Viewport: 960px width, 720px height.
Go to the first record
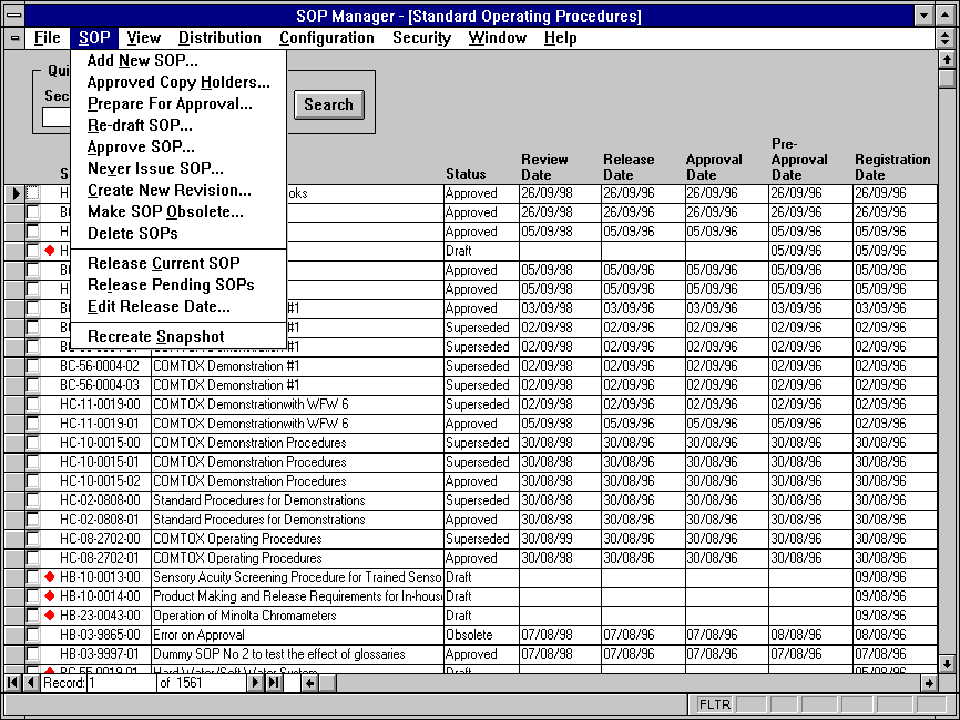13,683
